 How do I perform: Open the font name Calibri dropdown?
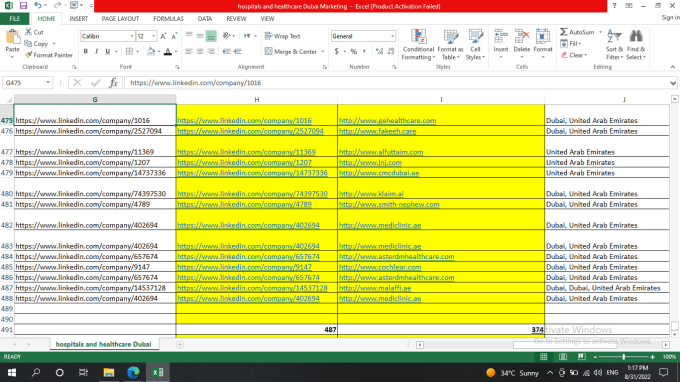click(132, 36)
